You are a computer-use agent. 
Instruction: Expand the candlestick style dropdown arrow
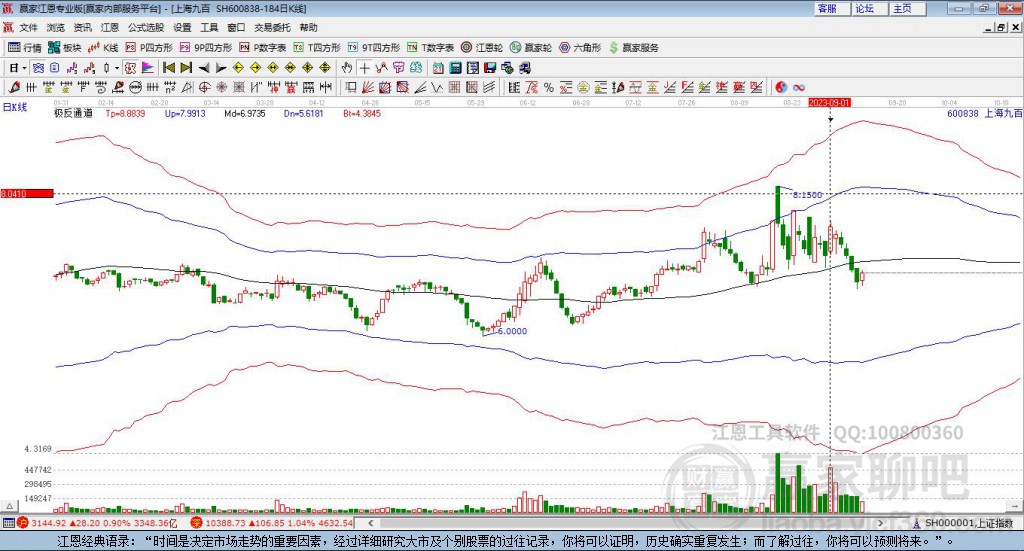pyautogui.click(x=117, y=68)
